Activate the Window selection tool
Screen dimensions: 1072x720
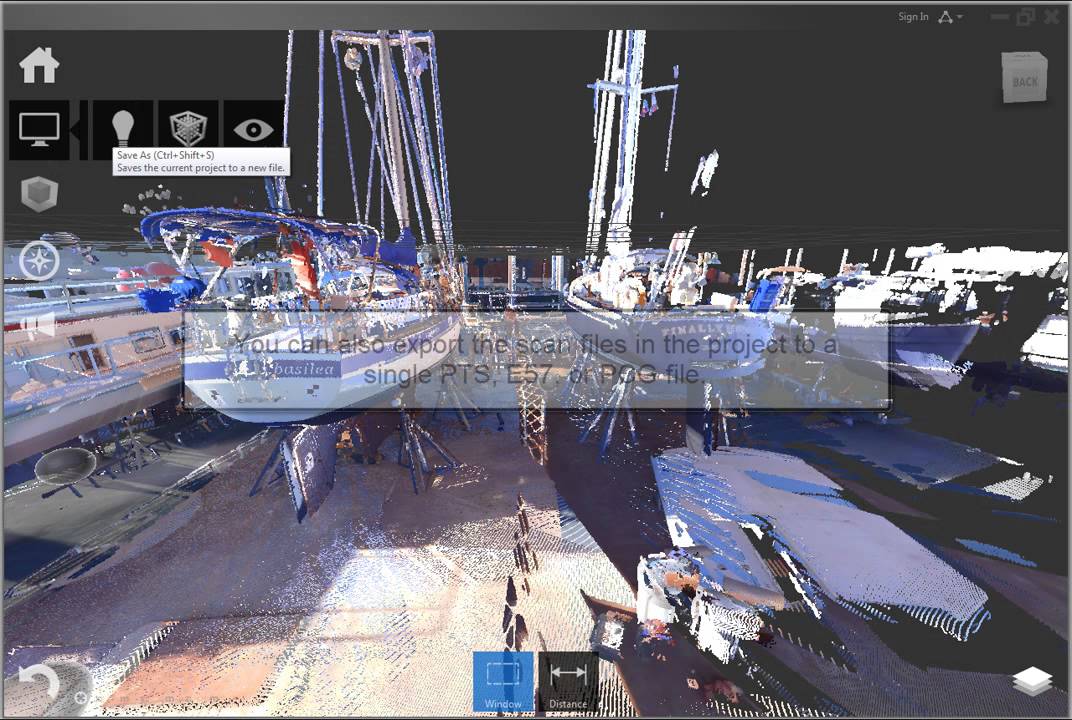[x=503, y=682]
